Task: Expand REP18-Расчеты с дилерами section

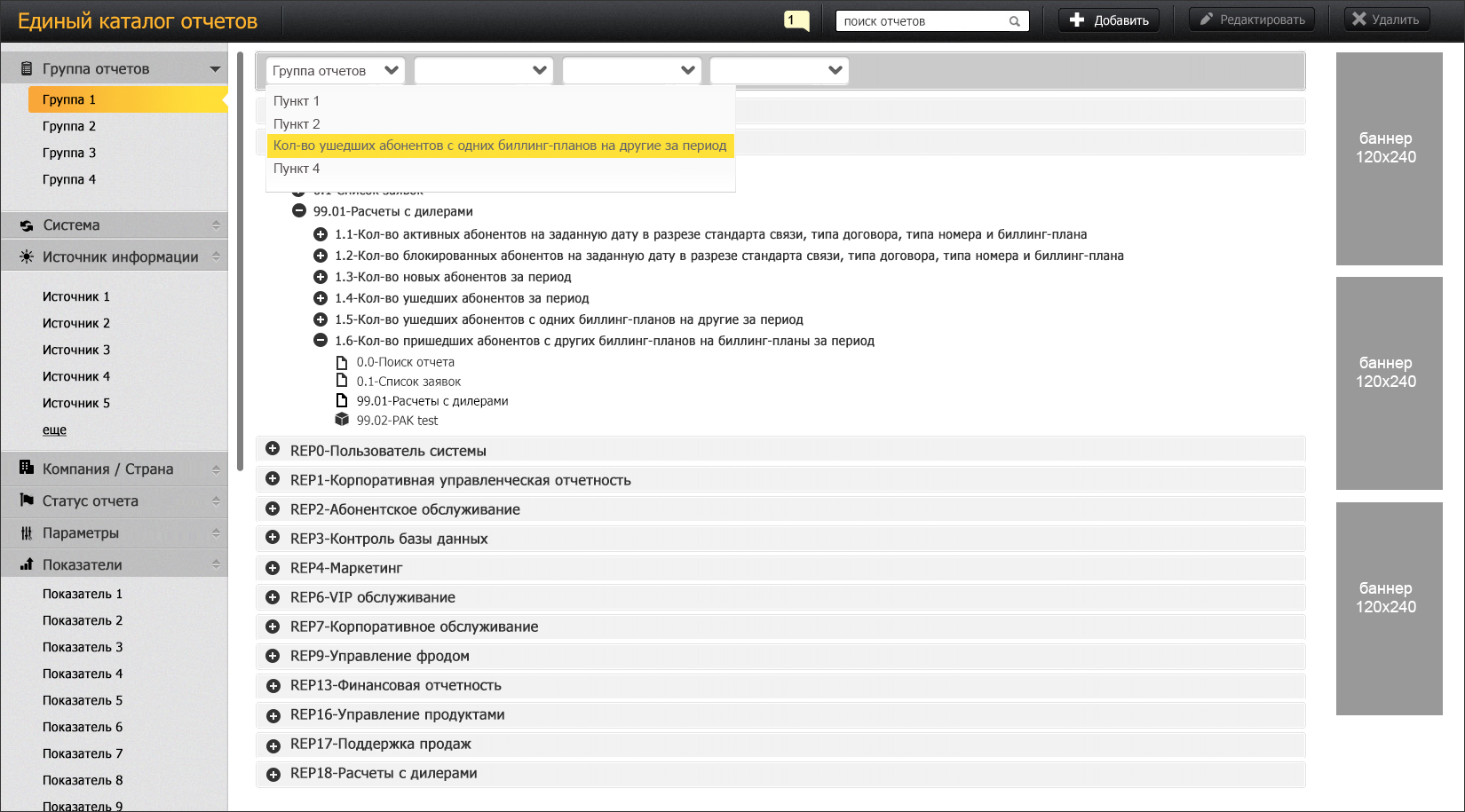Action: [273, 775]
